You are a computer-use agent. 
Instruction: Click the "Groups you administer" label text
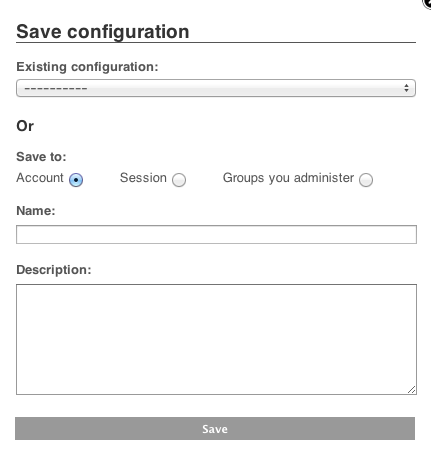coord(288,178)
